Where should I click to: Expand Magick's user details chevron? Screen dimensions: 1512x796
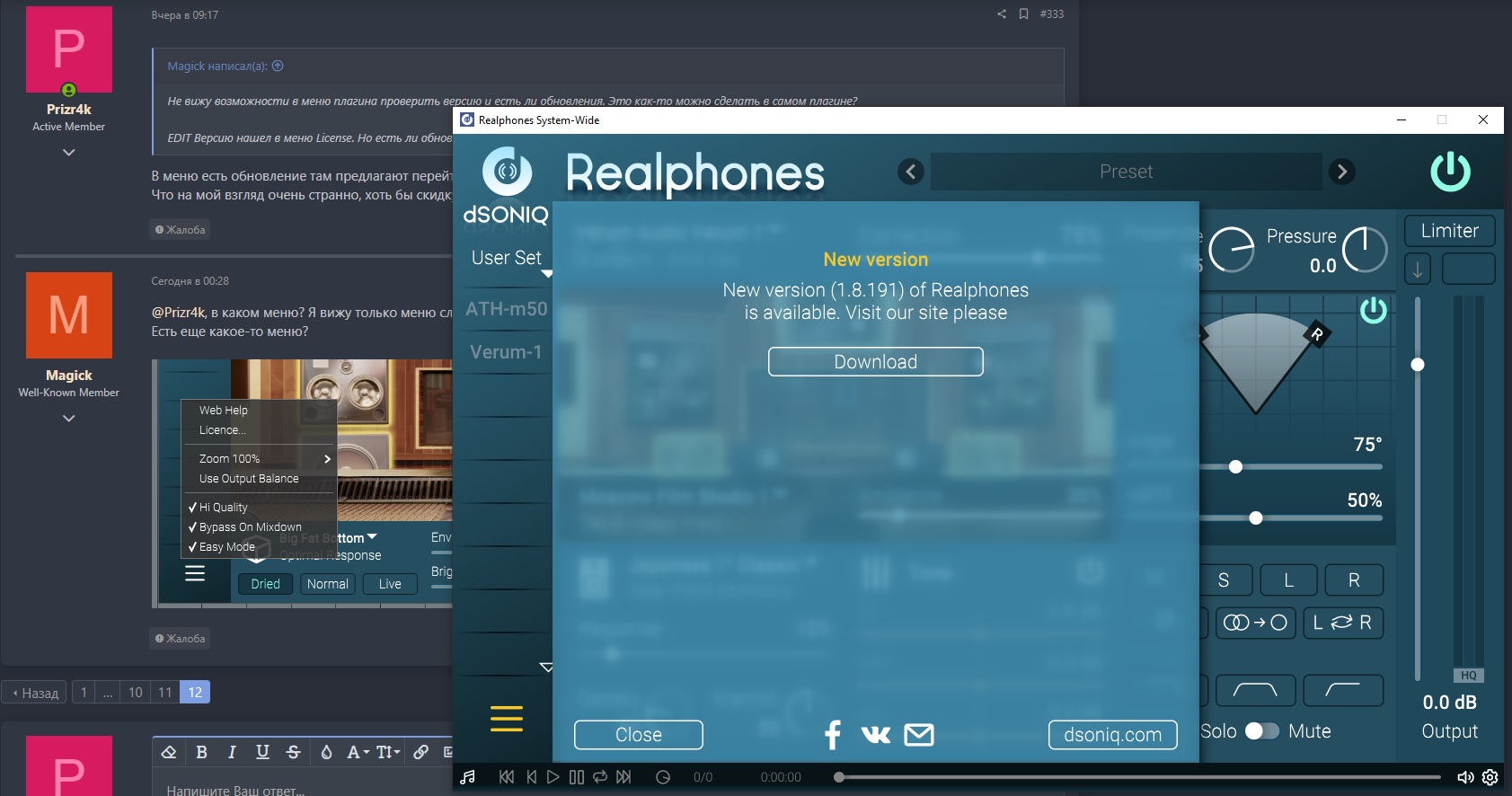click(69, 419)
